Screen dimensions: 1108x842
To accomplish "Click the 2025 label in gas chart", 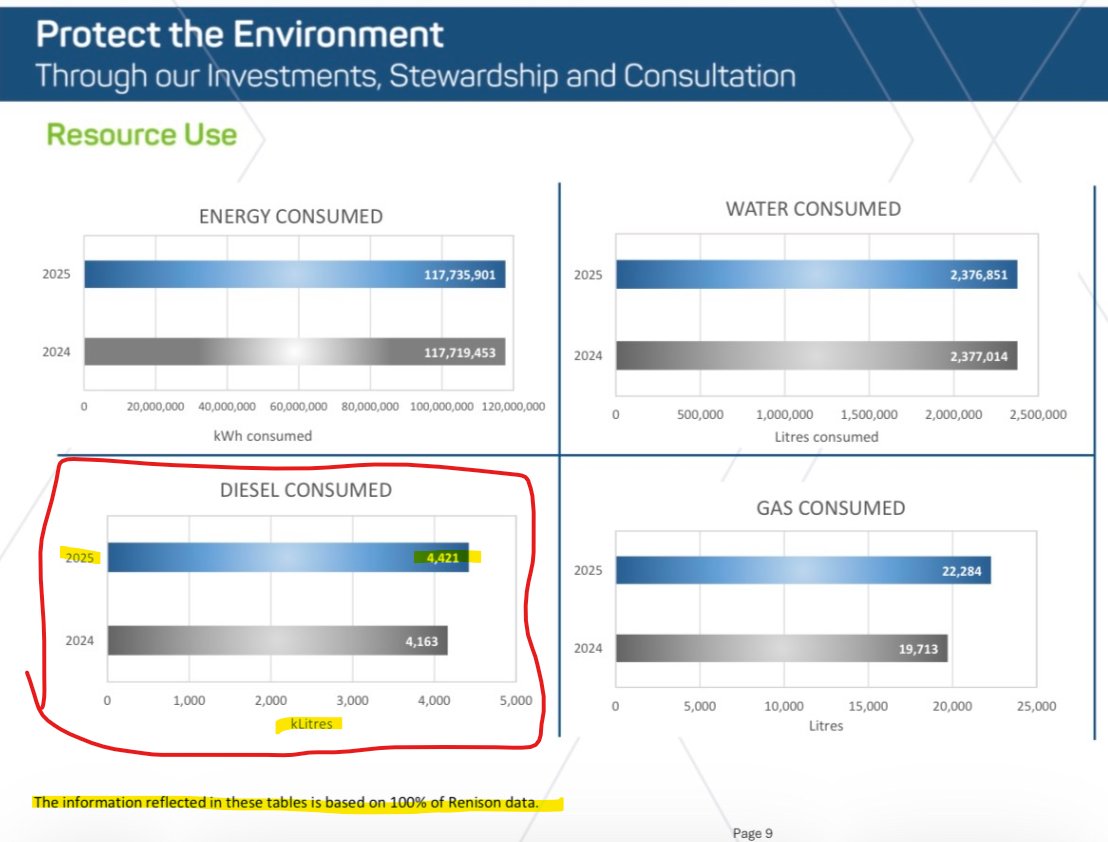I will click(x=588, y=570).
